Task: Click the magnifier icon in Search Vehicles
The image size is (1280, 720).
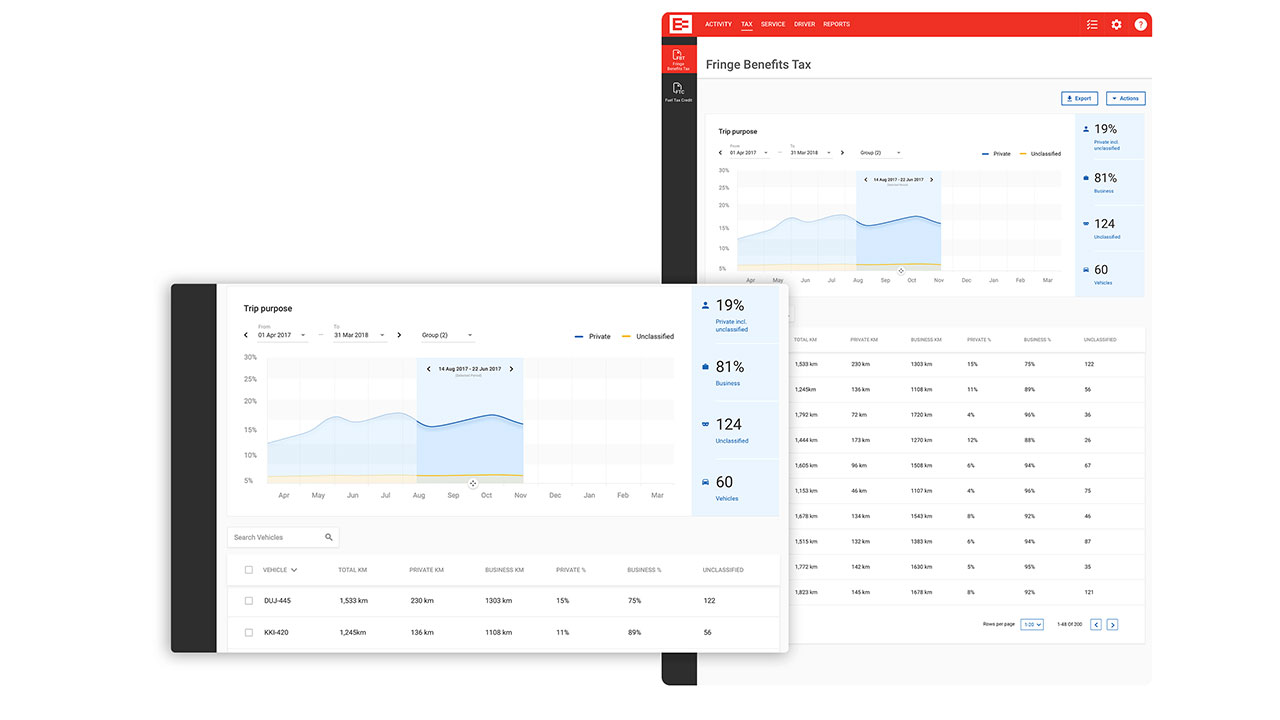Action: (329, 538)
